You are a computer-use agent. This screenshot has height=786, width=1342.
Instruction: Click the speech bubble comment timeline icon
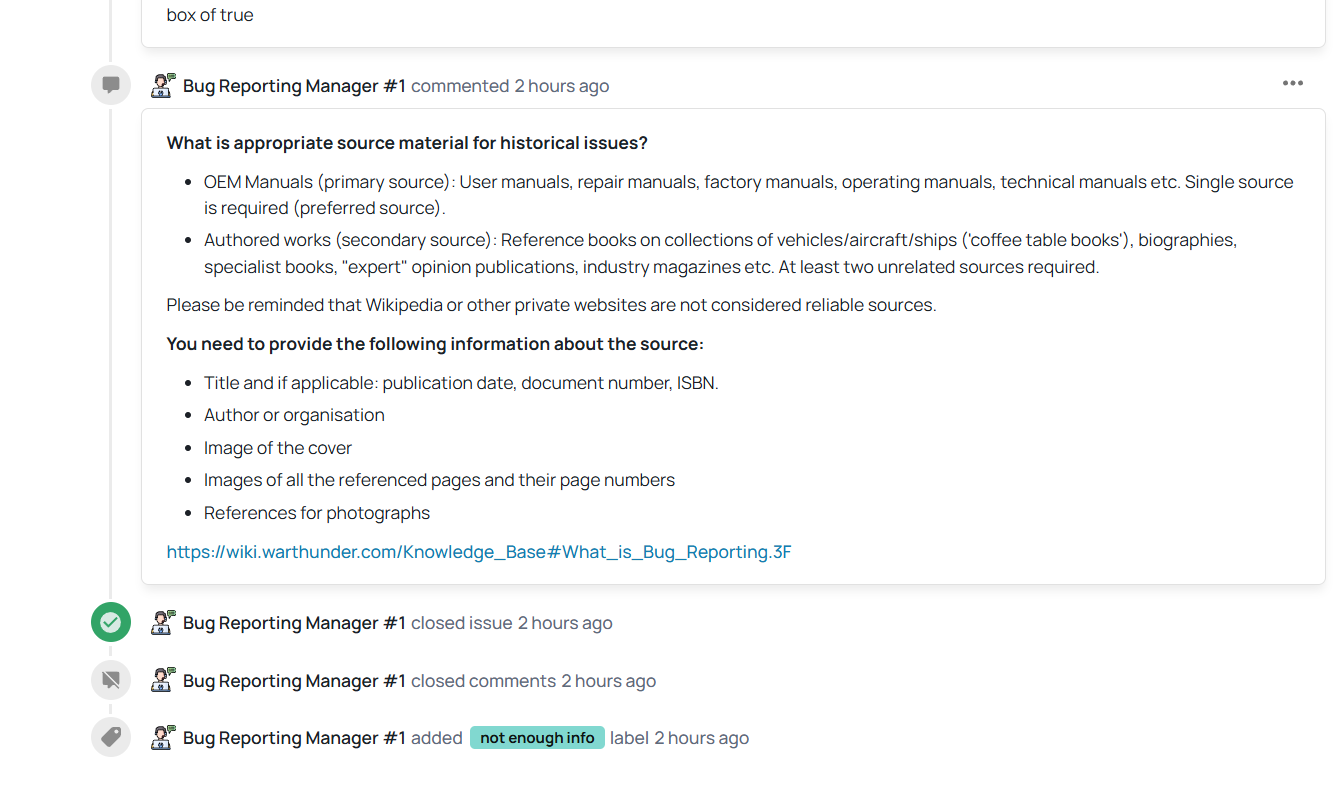click(111, 85)
